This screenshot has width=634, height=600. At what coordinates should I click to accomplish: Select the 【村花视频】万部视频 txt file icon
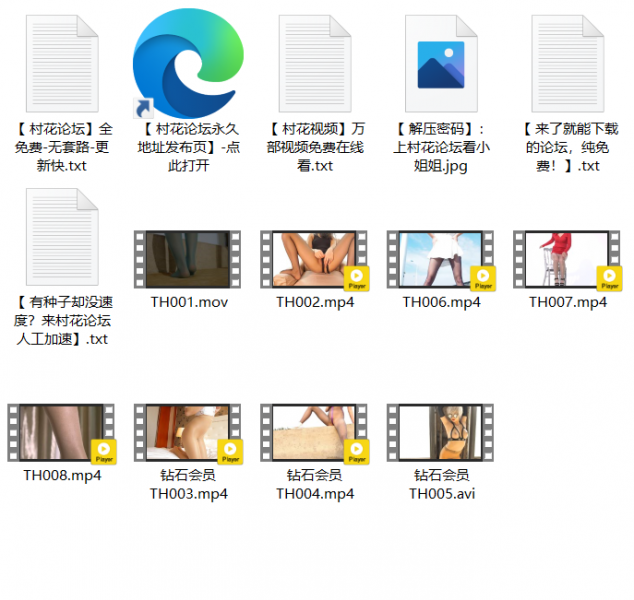tap(314, 62)
